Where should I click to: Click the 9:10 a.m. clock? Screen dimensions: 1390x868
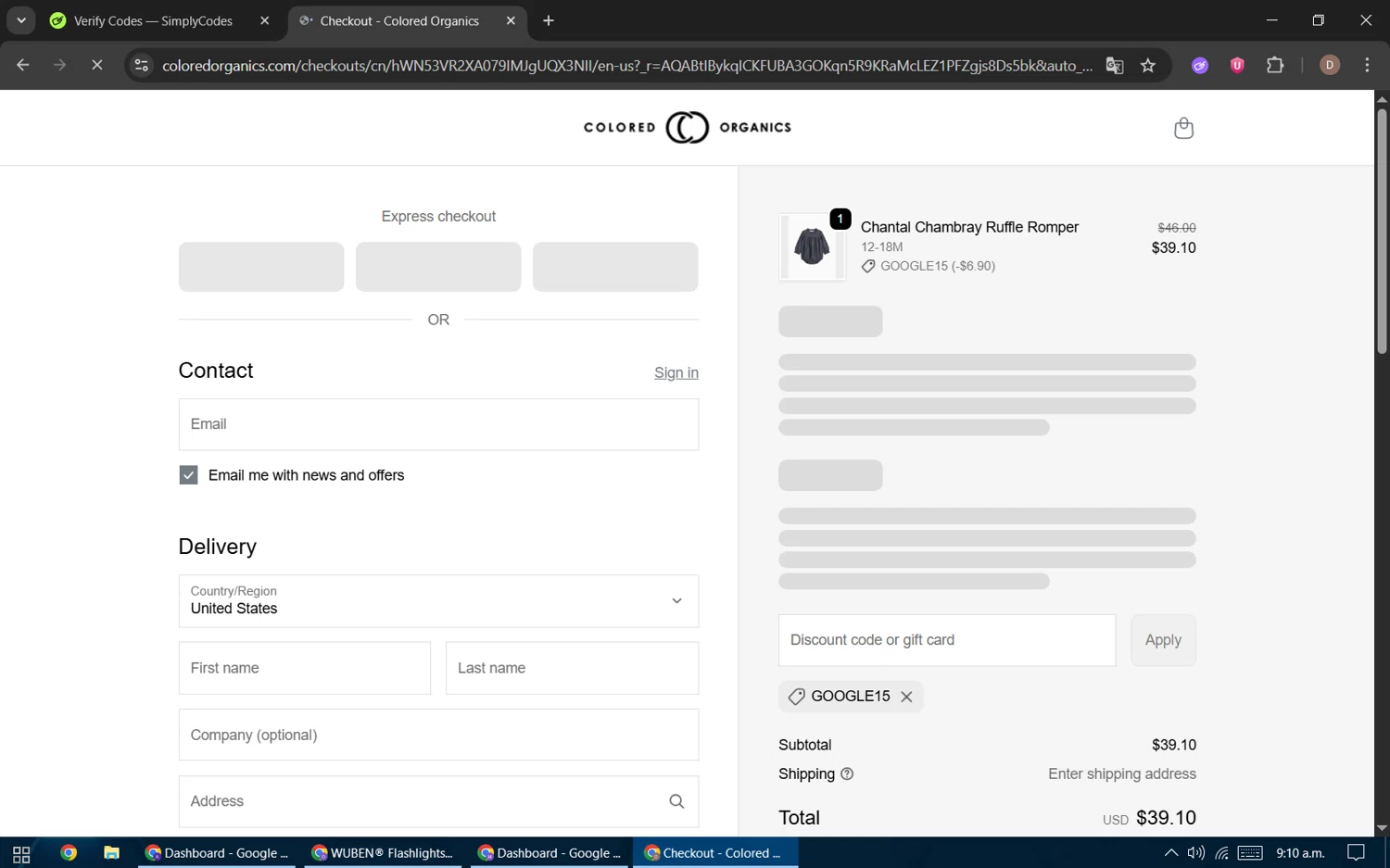point(1300,853)
